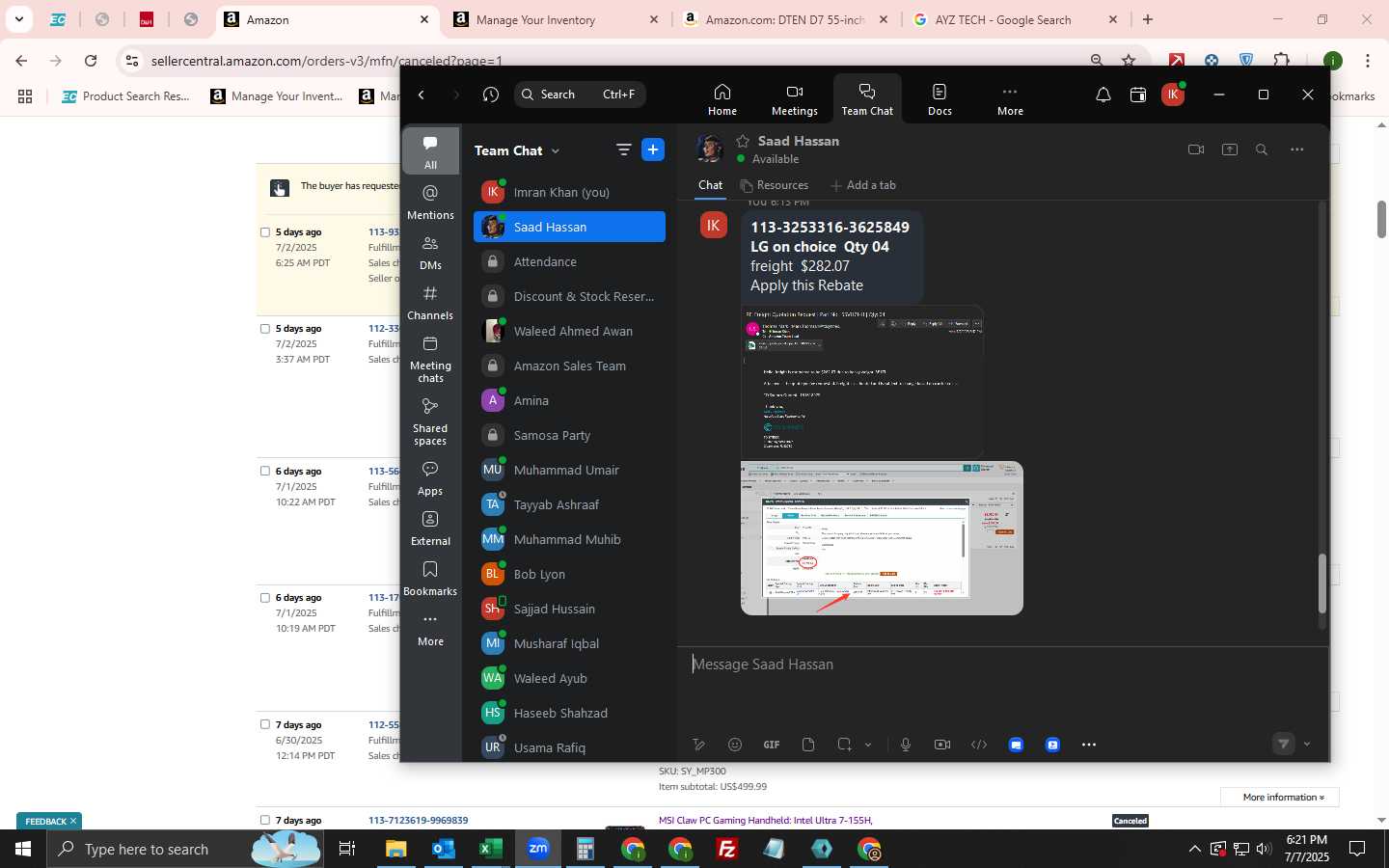Expand send options dropdown arrow
Image resolution: width=1389 pixels, height=868 pixels.
tap(1307, 745)
